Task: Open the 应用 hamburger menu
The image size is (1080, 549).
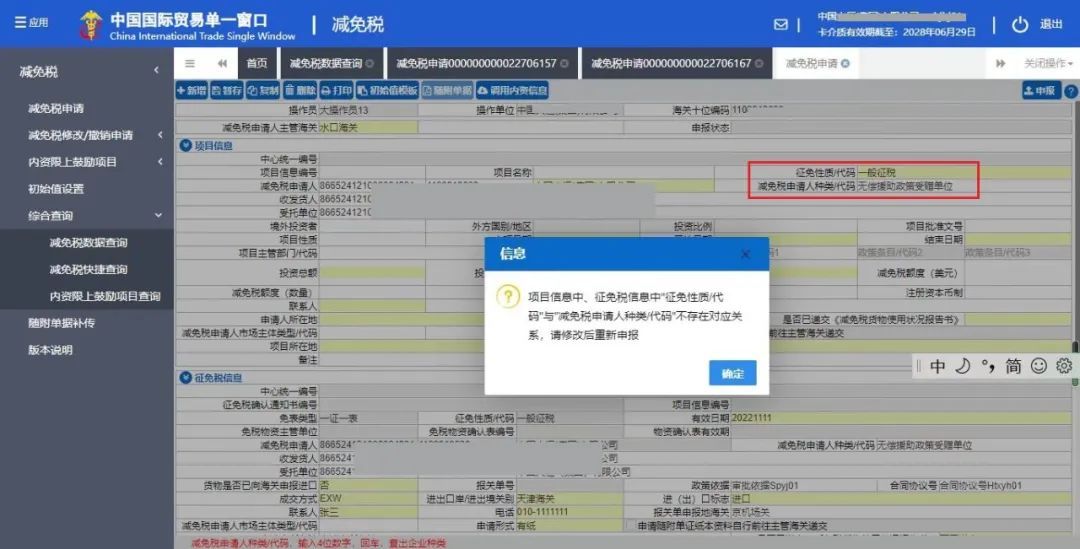Action: tap(31, 23)
